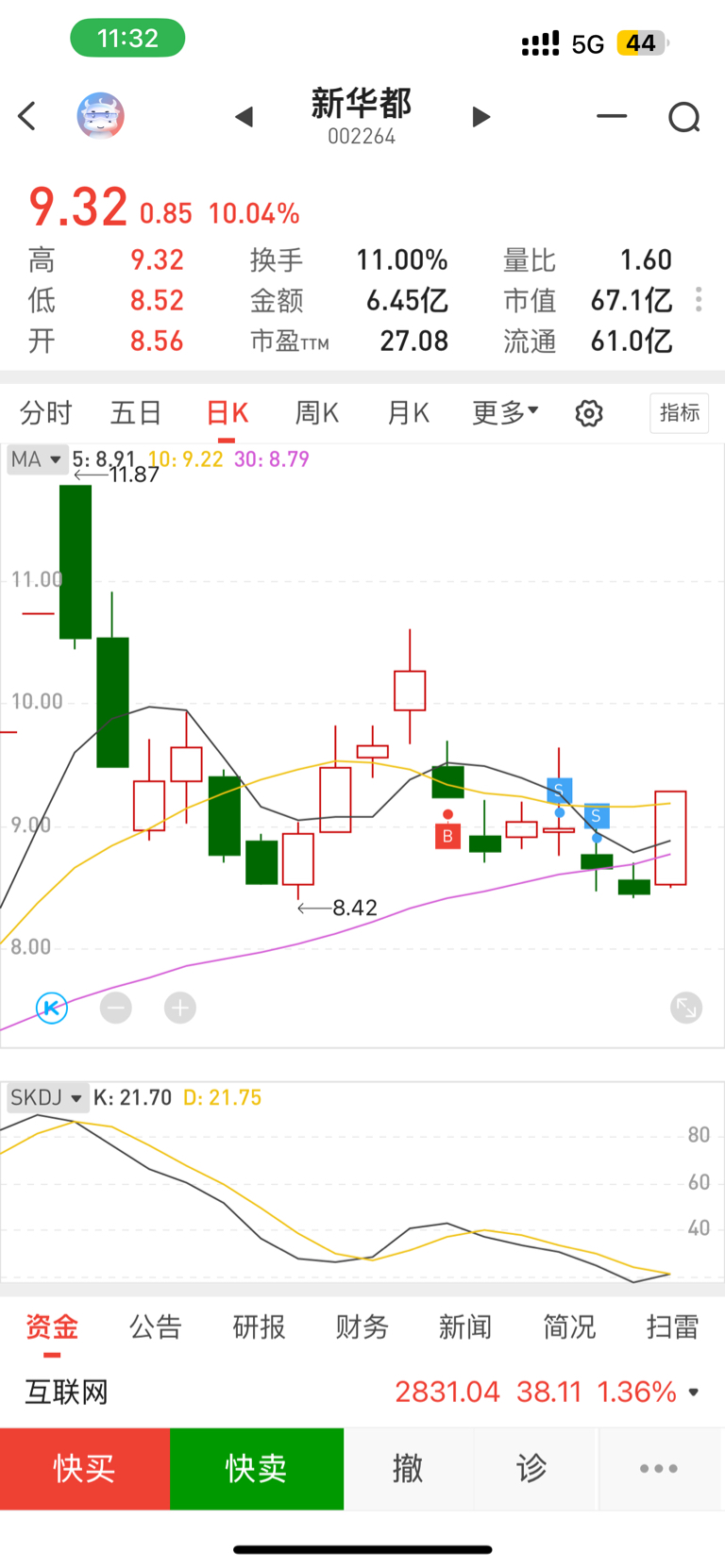Switch to the 新闻 tab
Viewport: 725px width, 1568px height.
(465, 1327)
